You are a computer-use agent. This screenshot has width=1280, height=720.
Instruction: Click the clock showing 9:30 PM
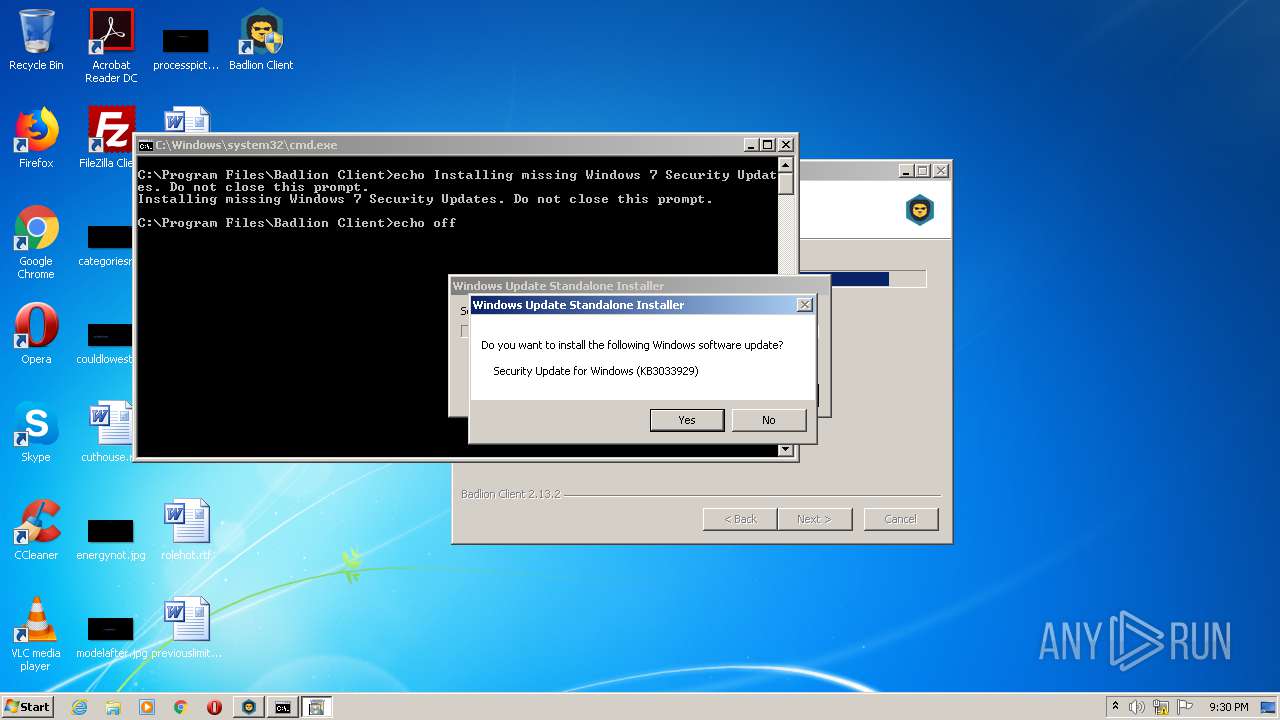(x=1228, y=707)
